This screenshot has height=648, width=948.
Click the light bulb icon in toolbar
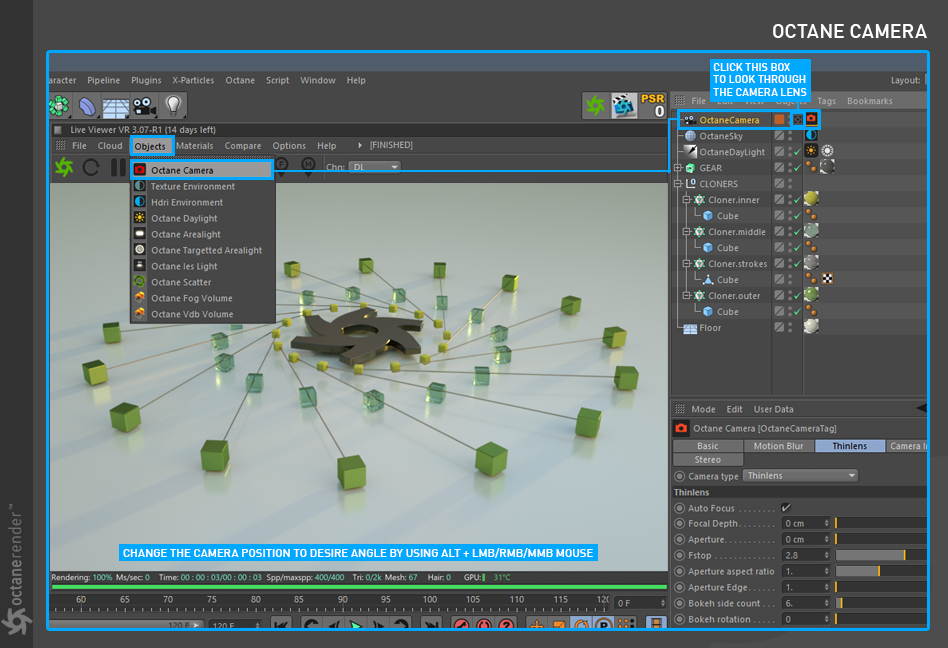coord(174,105)
